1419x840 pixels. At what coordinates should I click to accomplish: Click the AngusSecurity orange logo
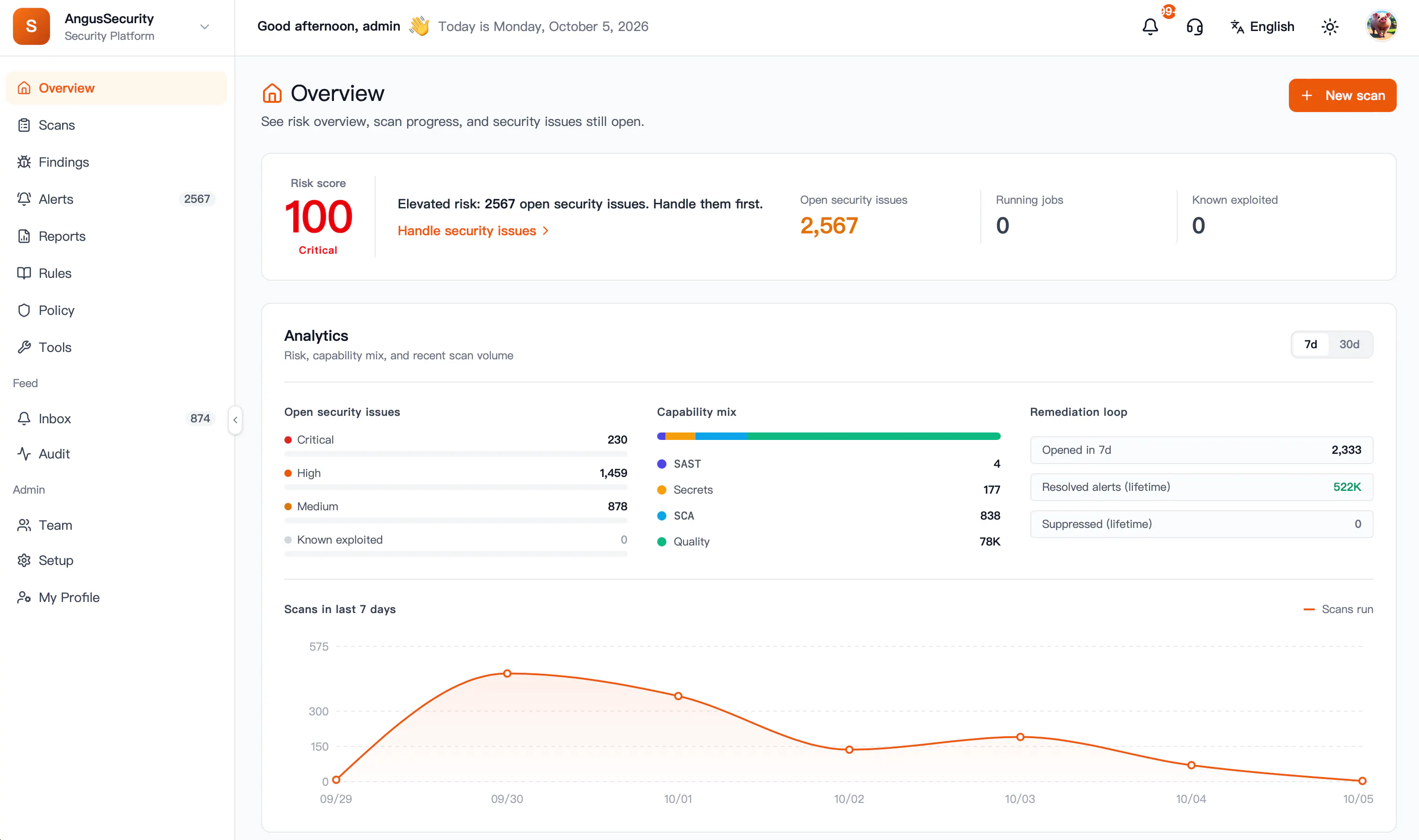tap(31, 26)
